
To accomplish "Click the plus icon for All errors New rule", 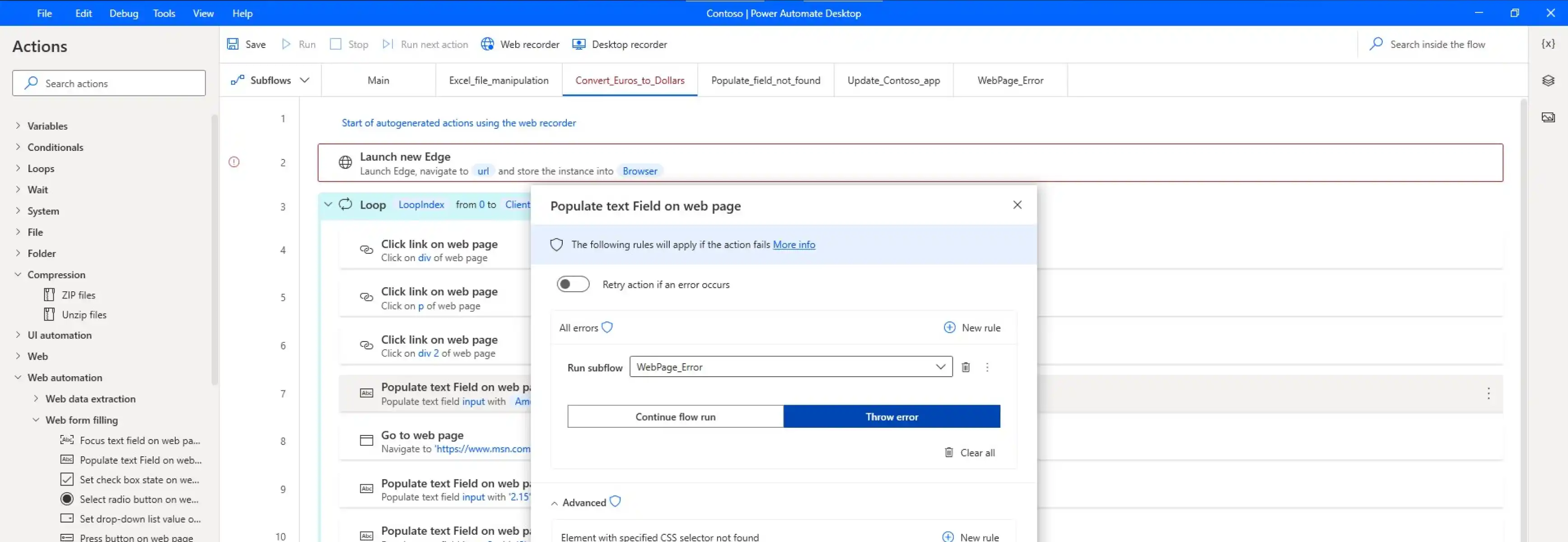I will (949, 327).
